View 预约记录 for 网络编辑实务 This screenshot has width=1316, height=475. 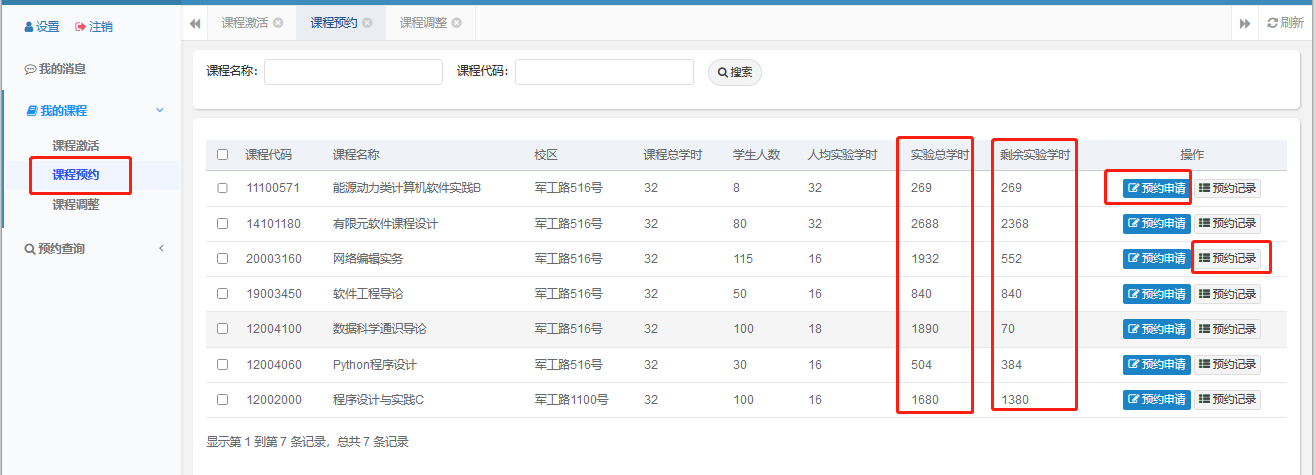[1227, 258]
